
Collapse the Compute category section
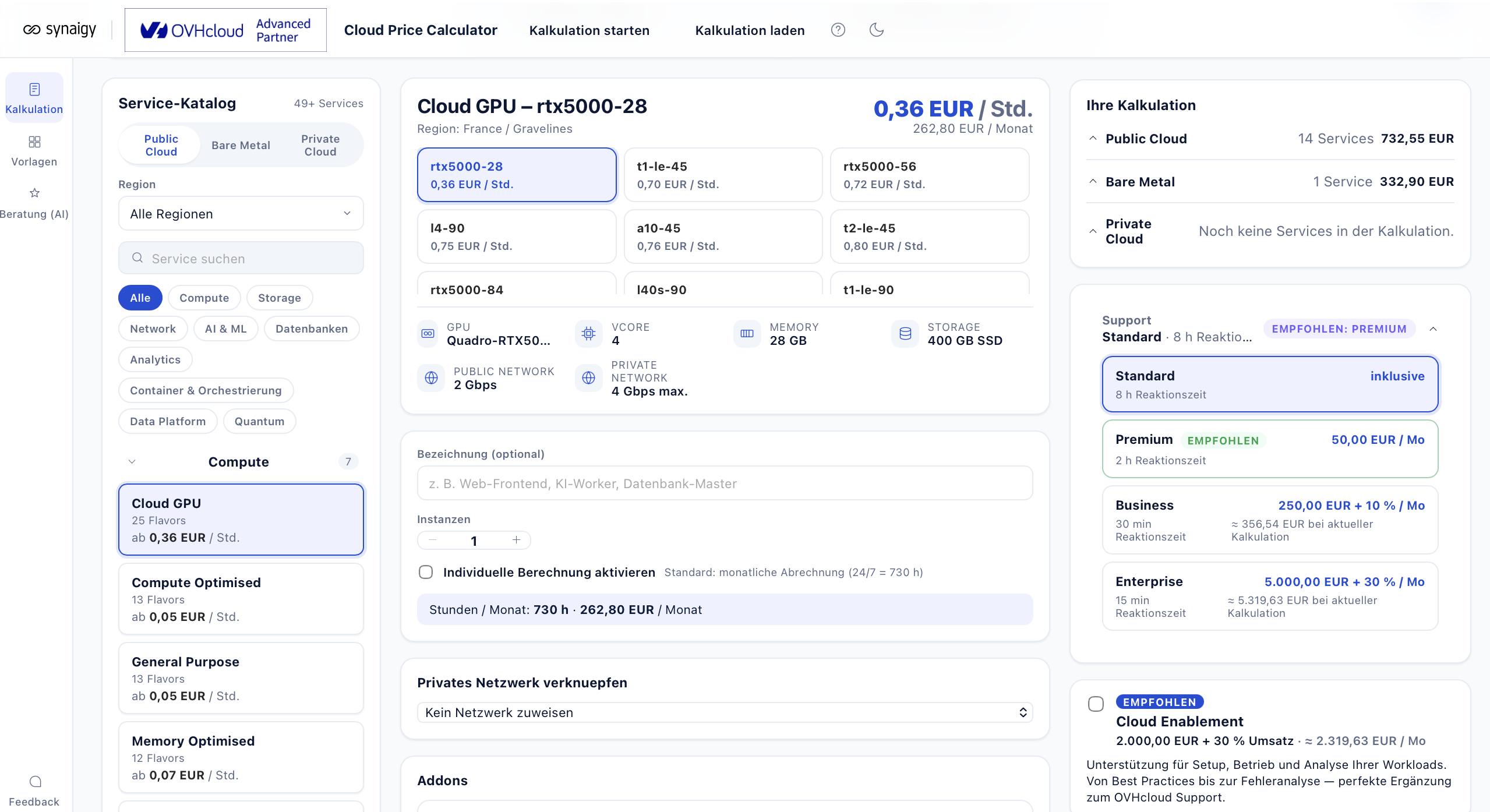[132, 462]
